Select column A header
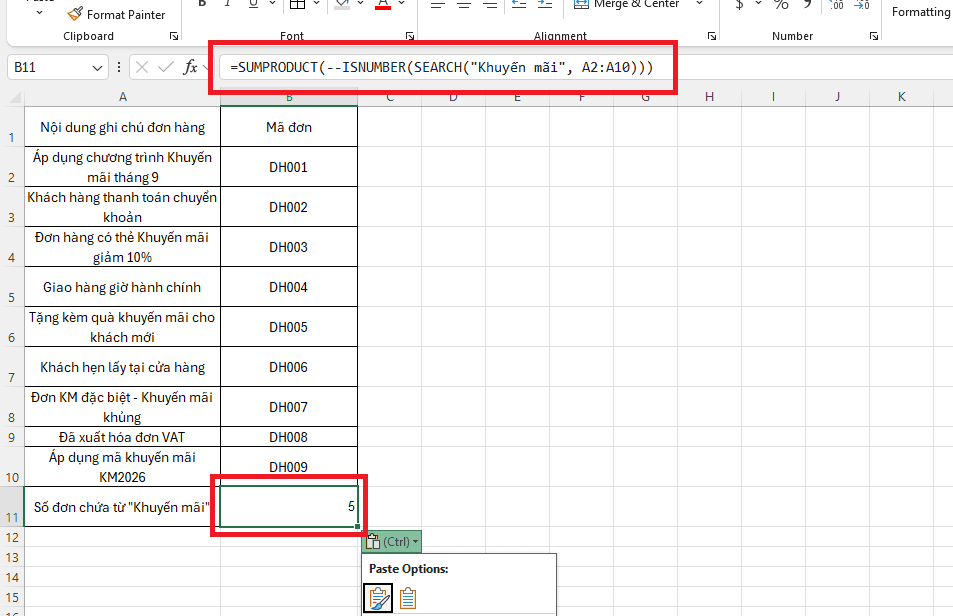This screenshot has height=616, width=953. [x=122, y=97]
